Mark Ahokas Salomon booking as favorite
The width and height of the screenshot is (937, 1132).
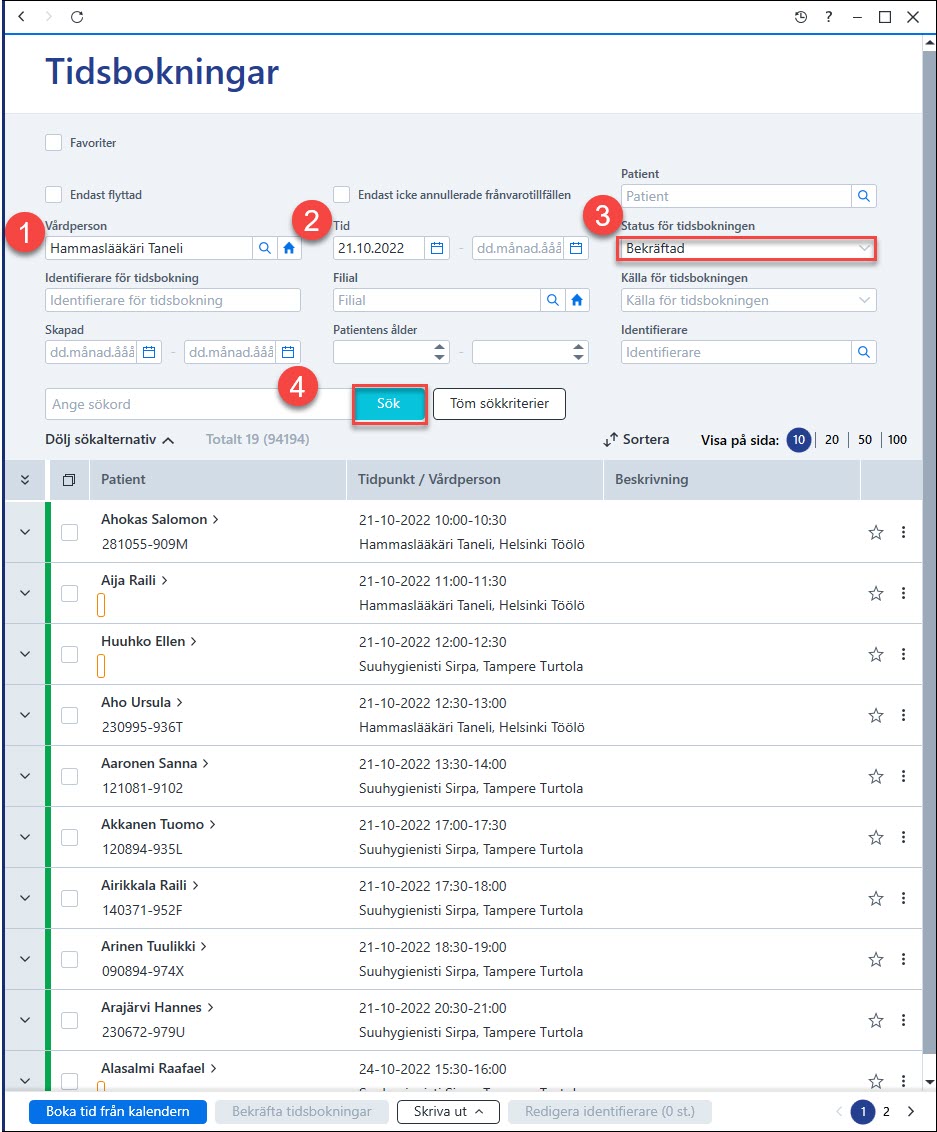(876, 533)
